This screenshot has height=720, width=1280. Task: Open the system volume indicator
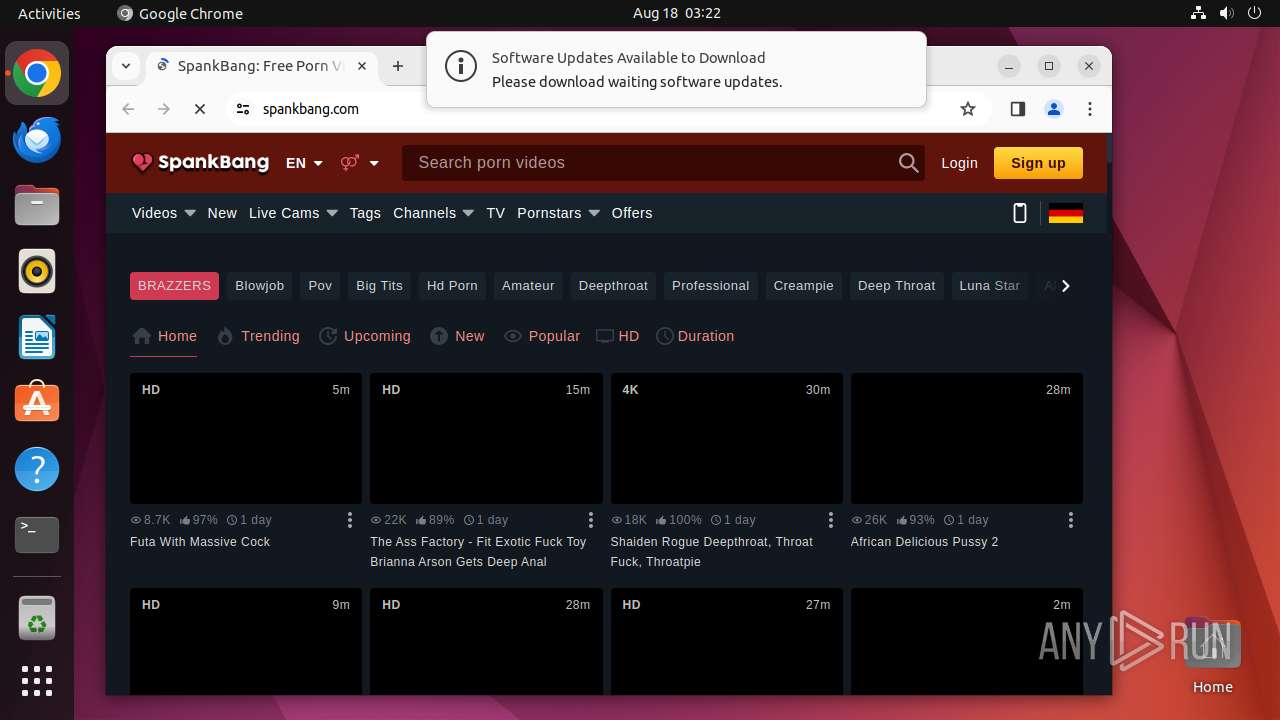tap(1226, 13)
